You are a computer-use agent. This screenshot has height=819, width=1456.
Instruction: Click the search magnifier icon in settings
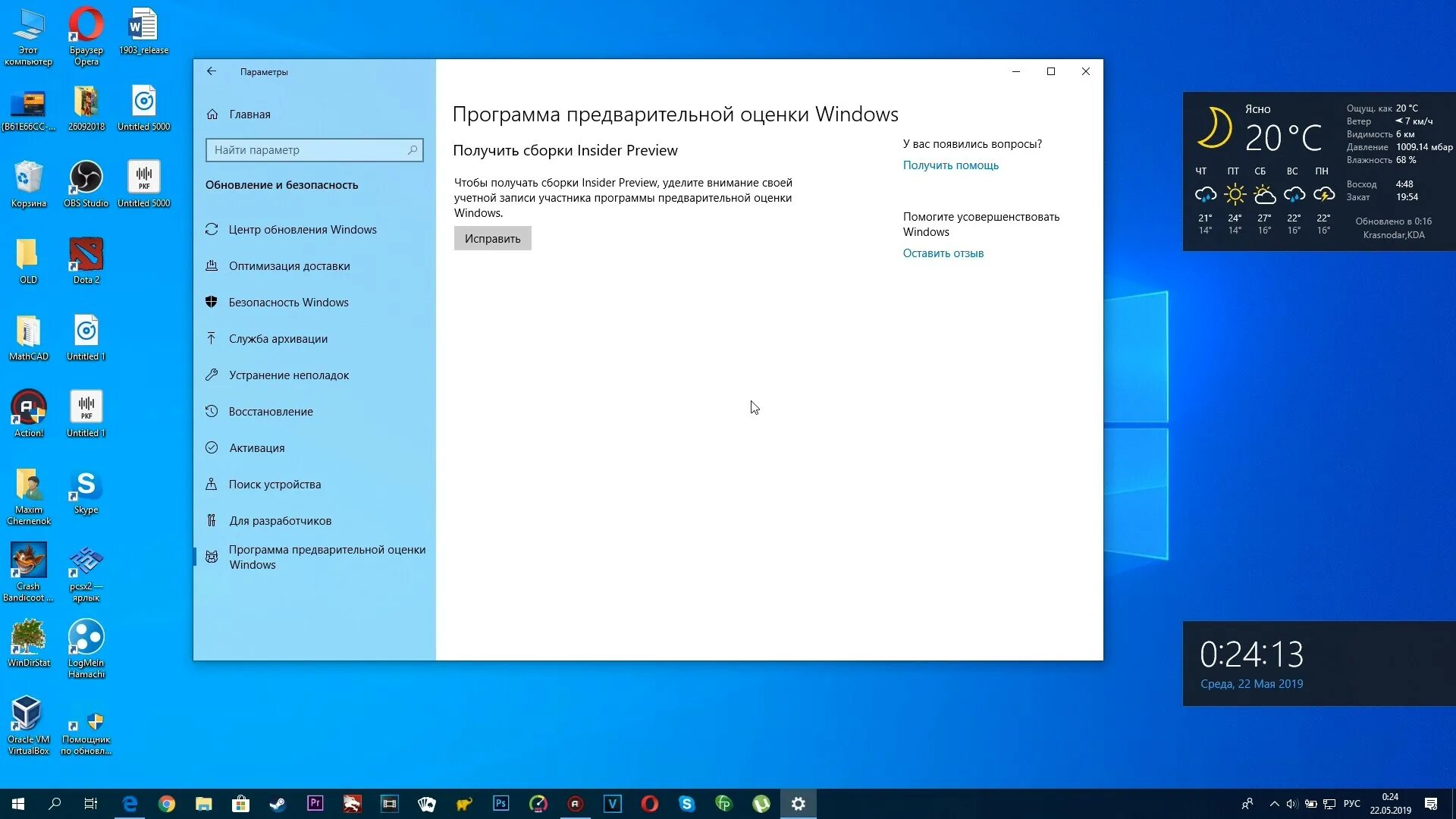pos(412,150)
